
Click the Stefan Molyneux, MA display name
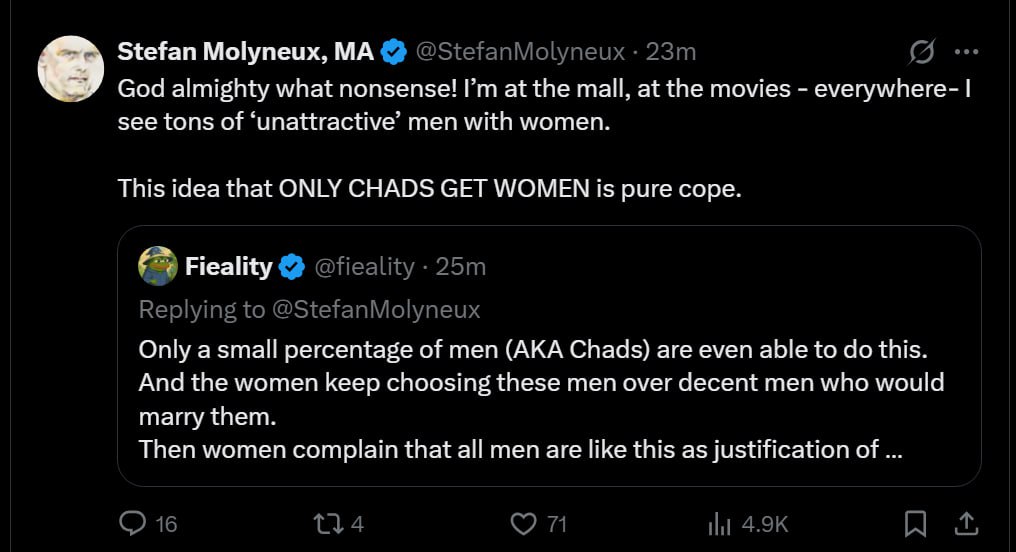pos(246,51)
